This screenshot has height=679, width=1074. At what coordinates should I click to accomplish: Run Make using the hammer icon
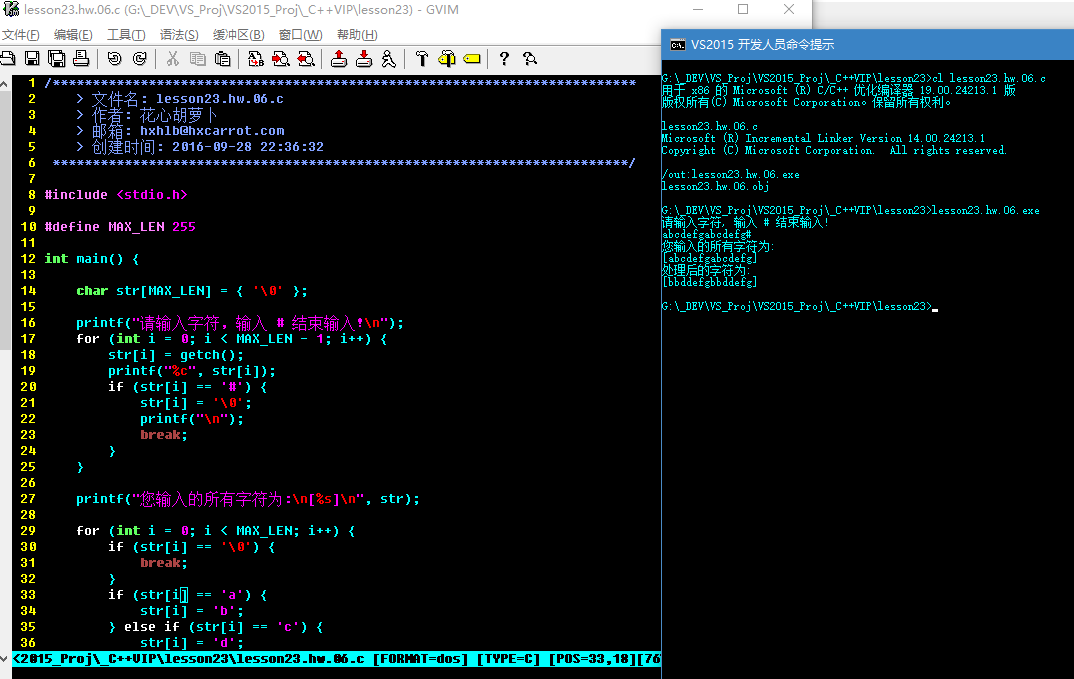click(x=422, y=59)
